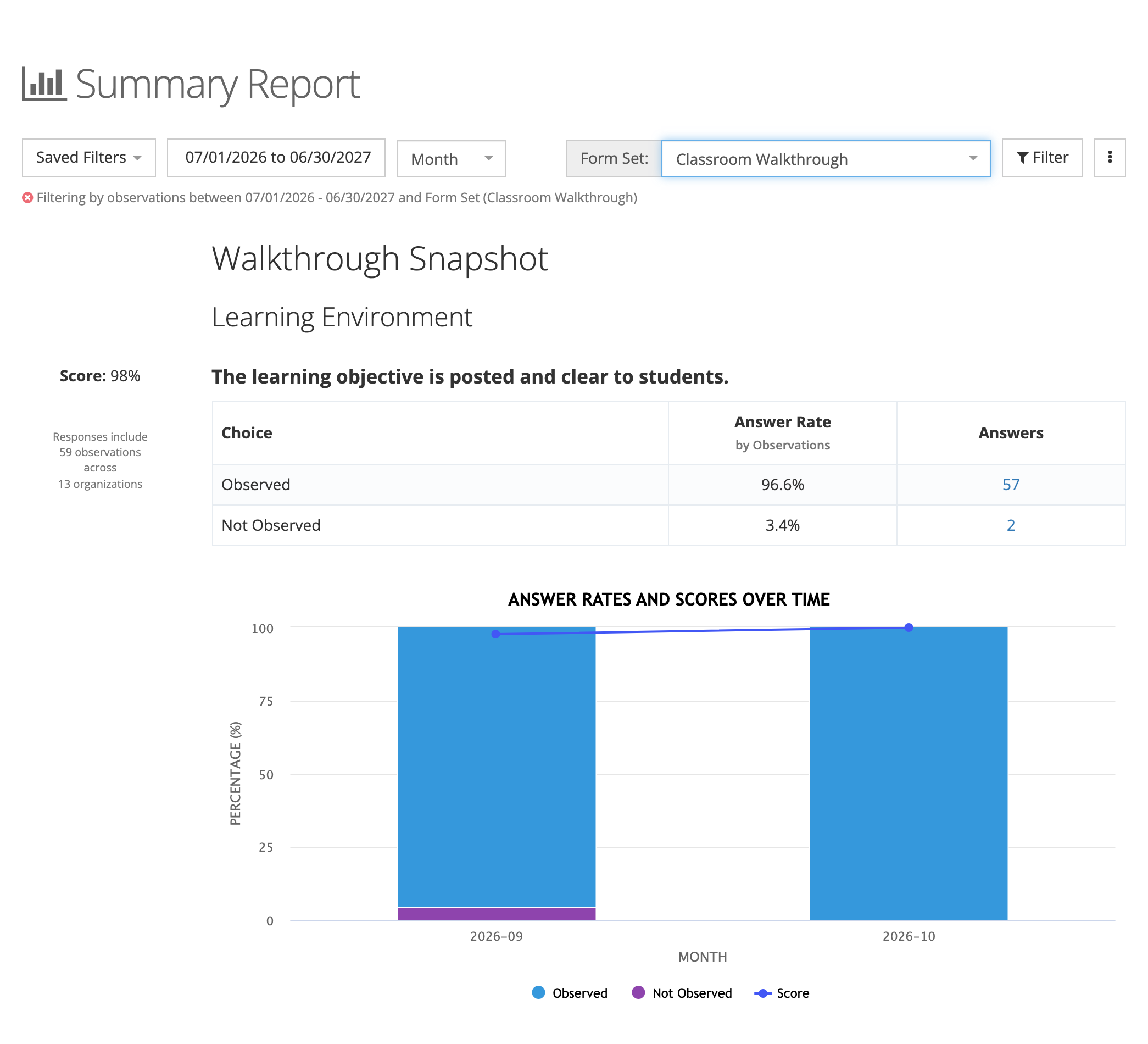
Task: Click the Walkthrough Snapshot heading
Action: [x=380, y=259]
